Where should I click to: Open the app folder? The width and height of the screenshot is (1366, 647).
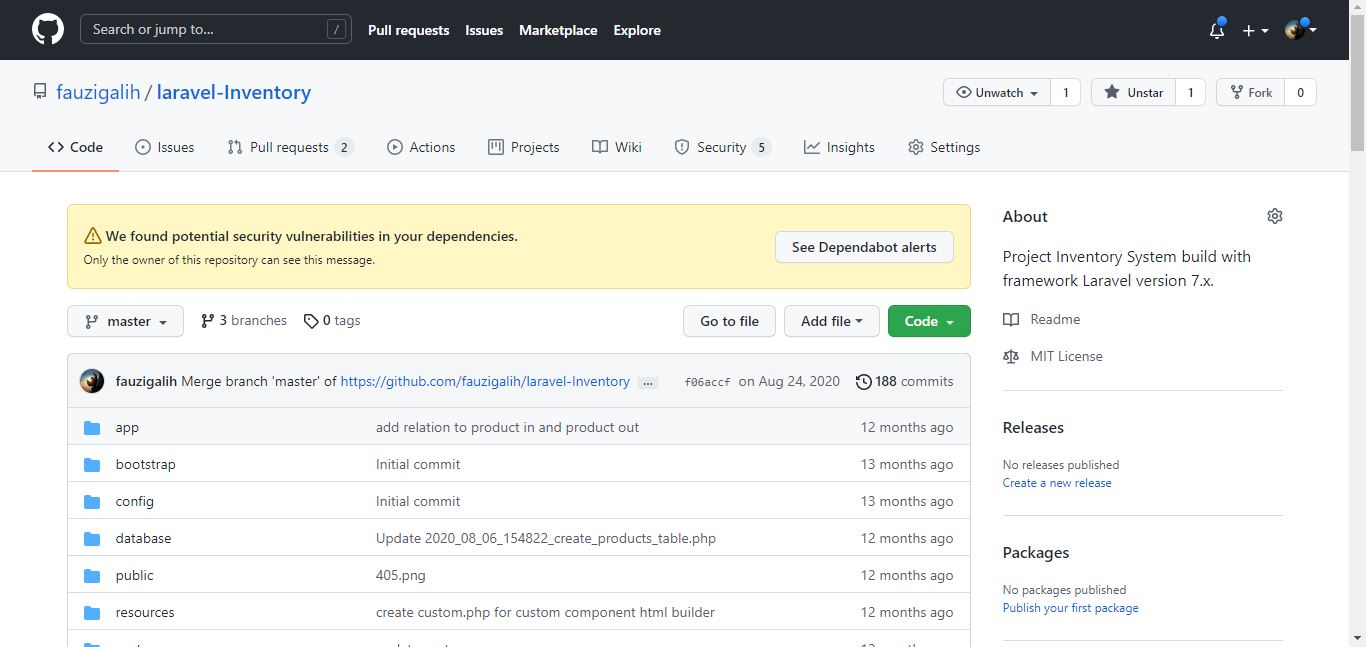click(x=127, y=427)
